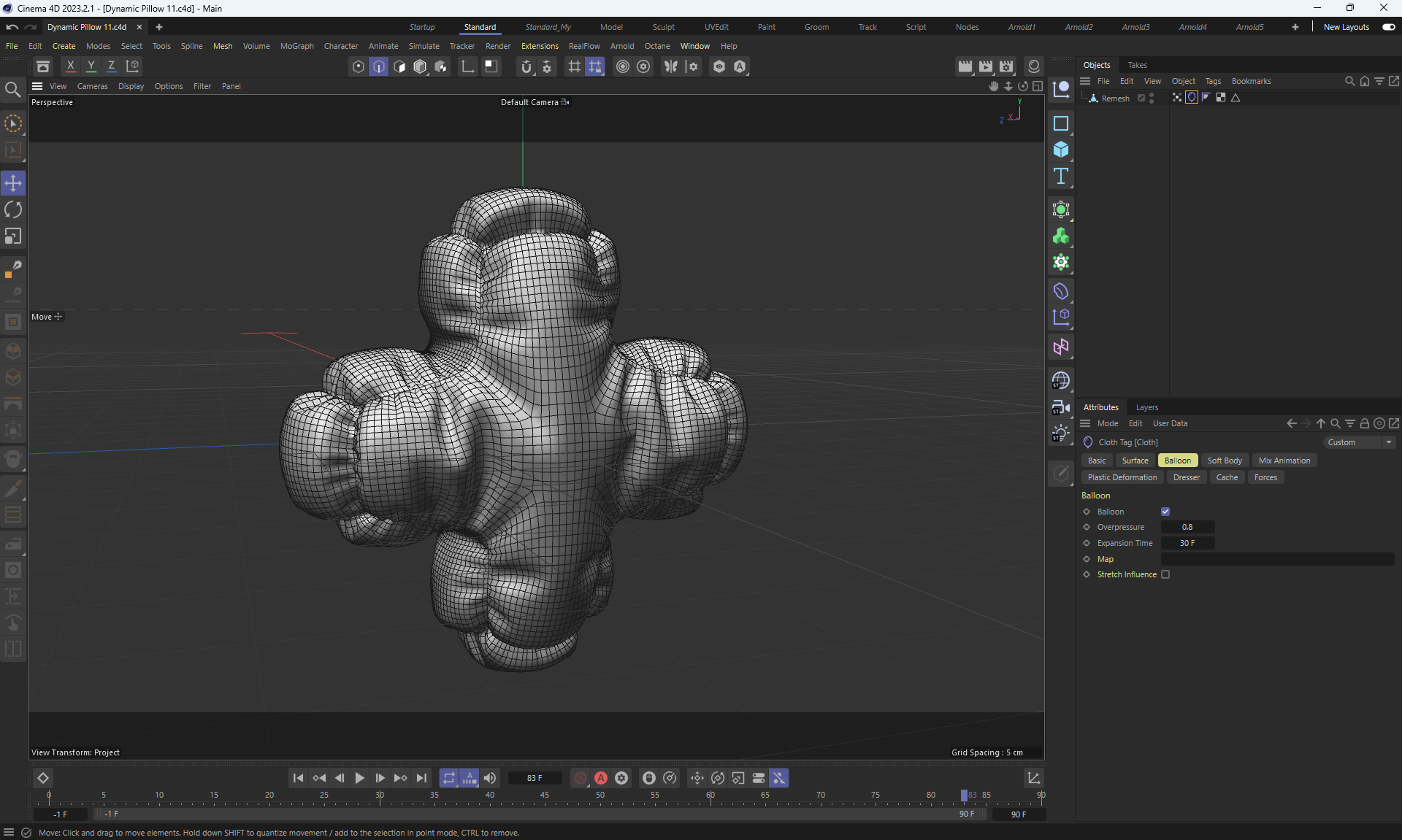
Task: Switch to the Soft Body tab
Action: (1224, 461)
